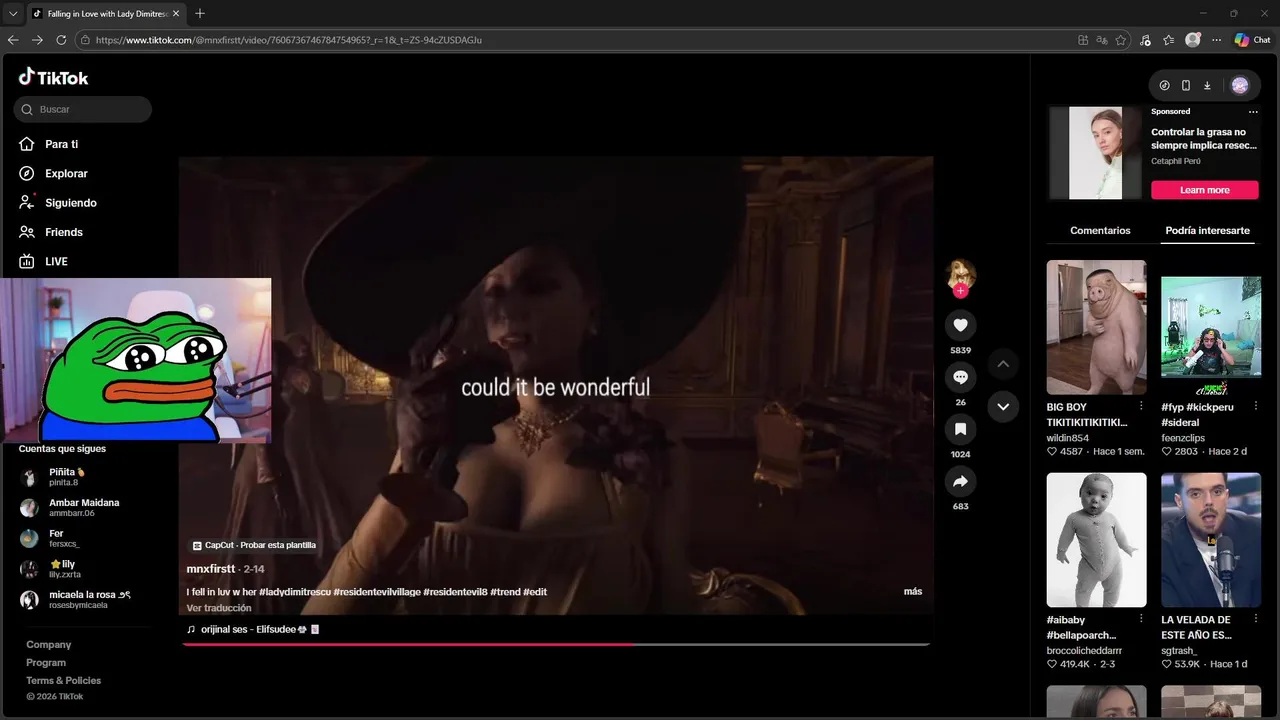Image resolution: width=1280 pixels, height=720 pixels.
Task: Click Ver traducción link
Action: pyautogui.click(x=219, y=607)
